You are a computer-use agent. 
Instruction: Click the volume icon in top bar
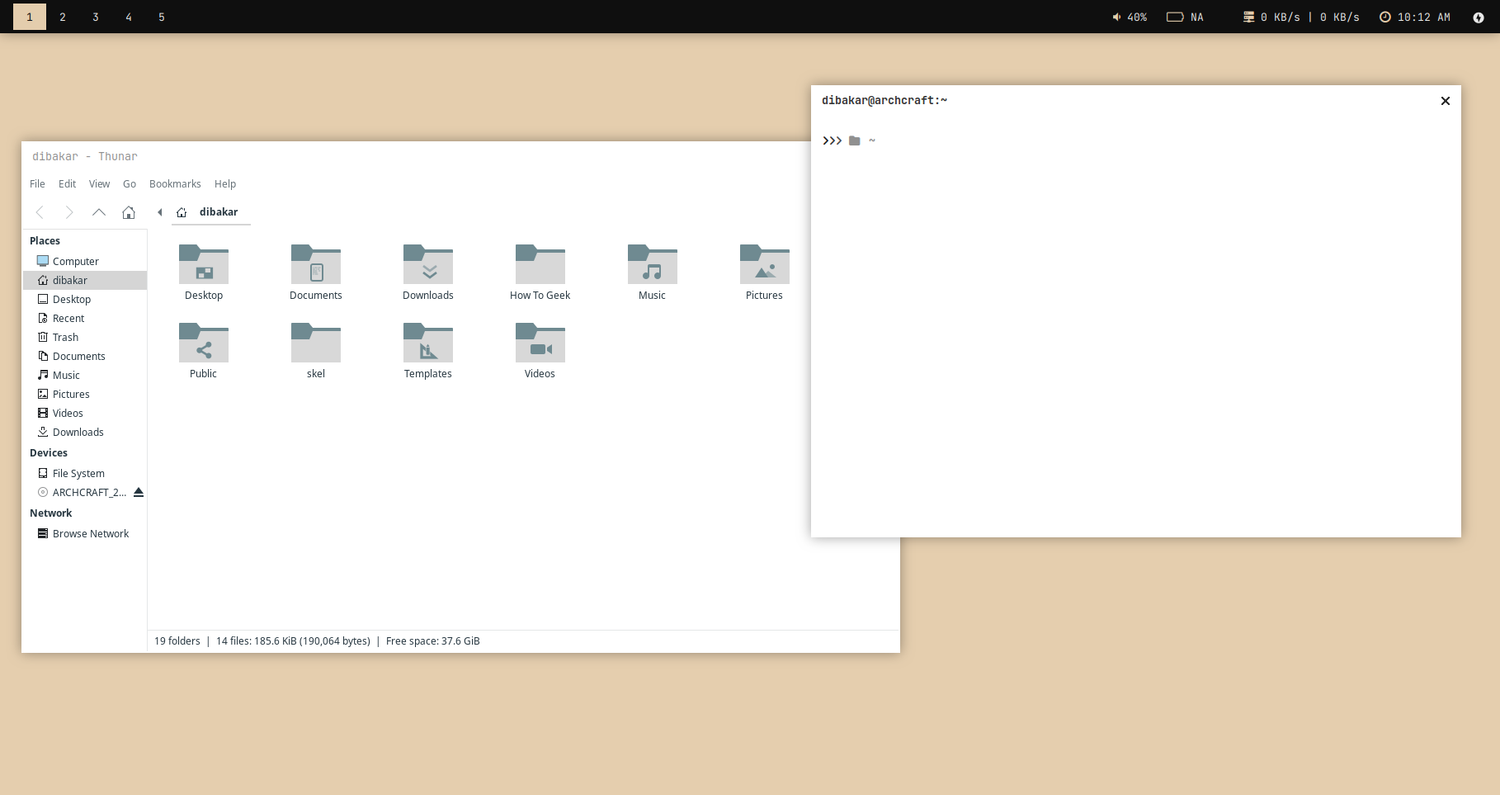click(x=1117, y=17)
